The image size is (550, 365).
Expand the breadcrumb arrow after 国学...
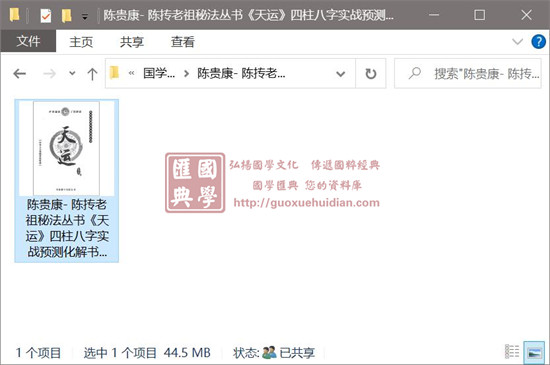tap(186, 74)
